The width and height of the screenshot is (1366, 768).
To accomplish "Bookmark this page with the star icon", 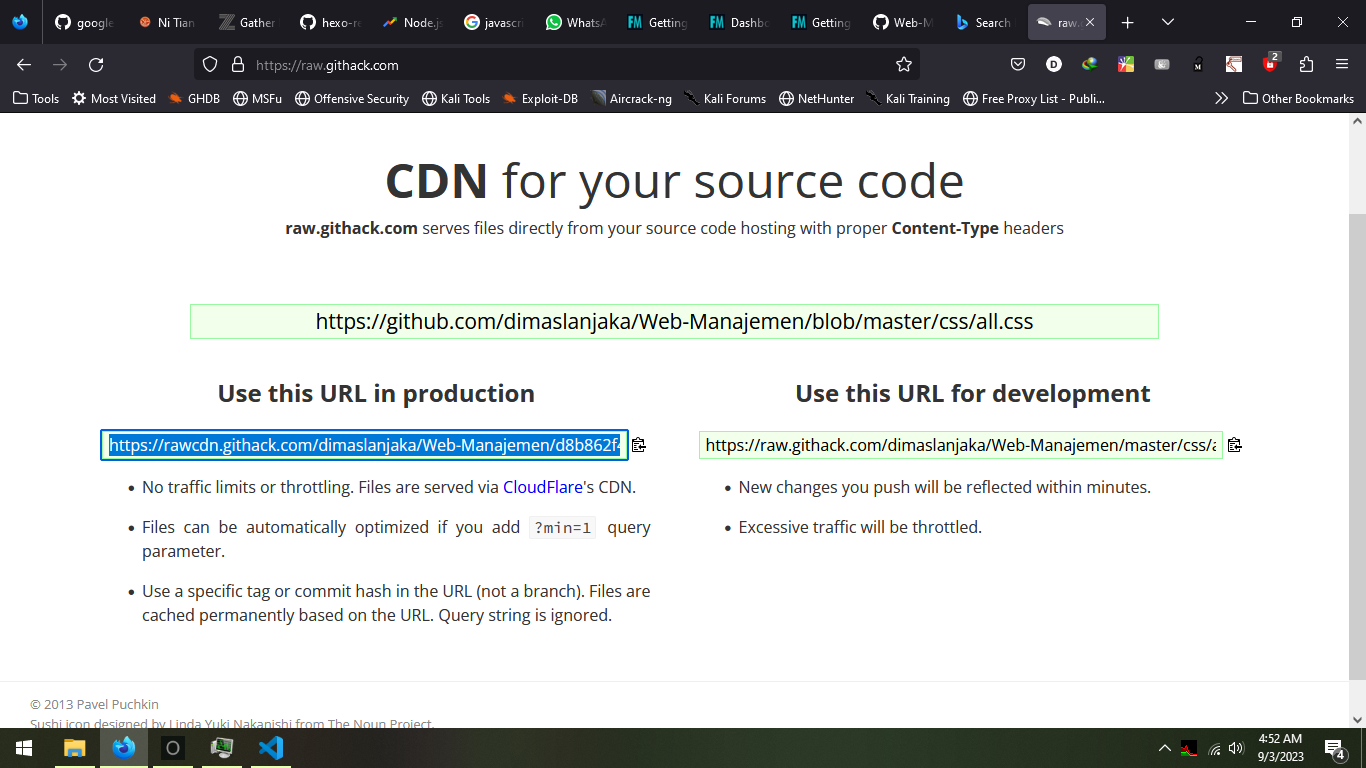I will pos(904,65).
